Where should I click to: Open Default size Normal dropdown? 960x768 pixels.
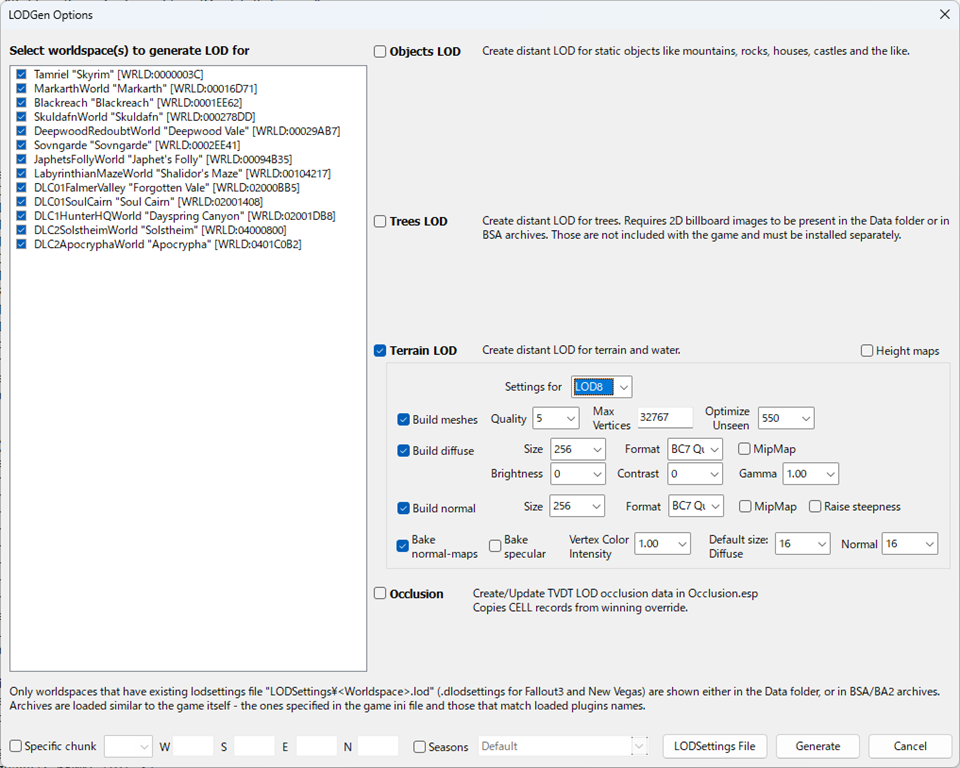coord(910,543)
